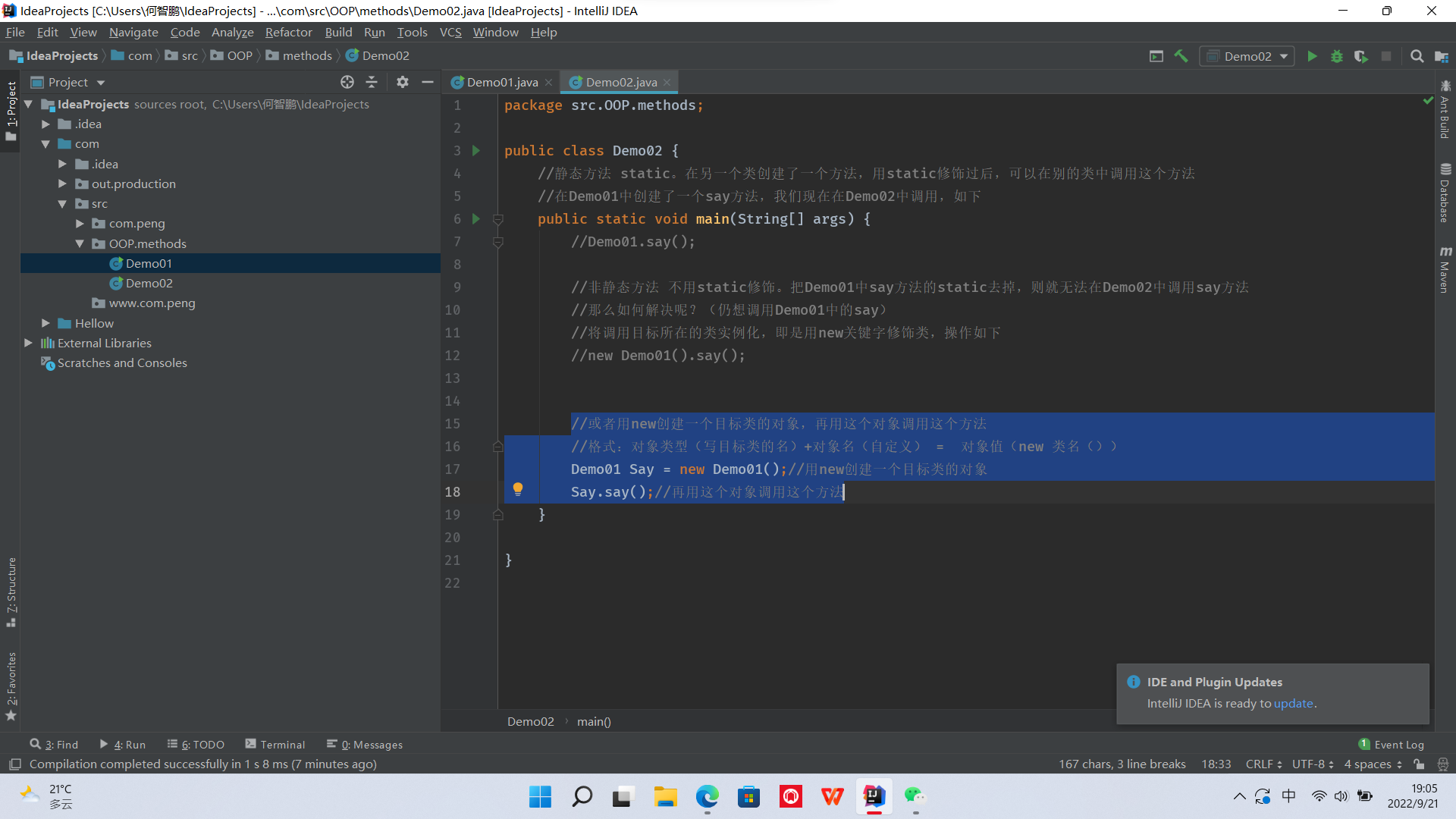Click the CRLF line separator selector
Image resolution: width=1456 pixels, height=819 pixels.
(1263, 764)
